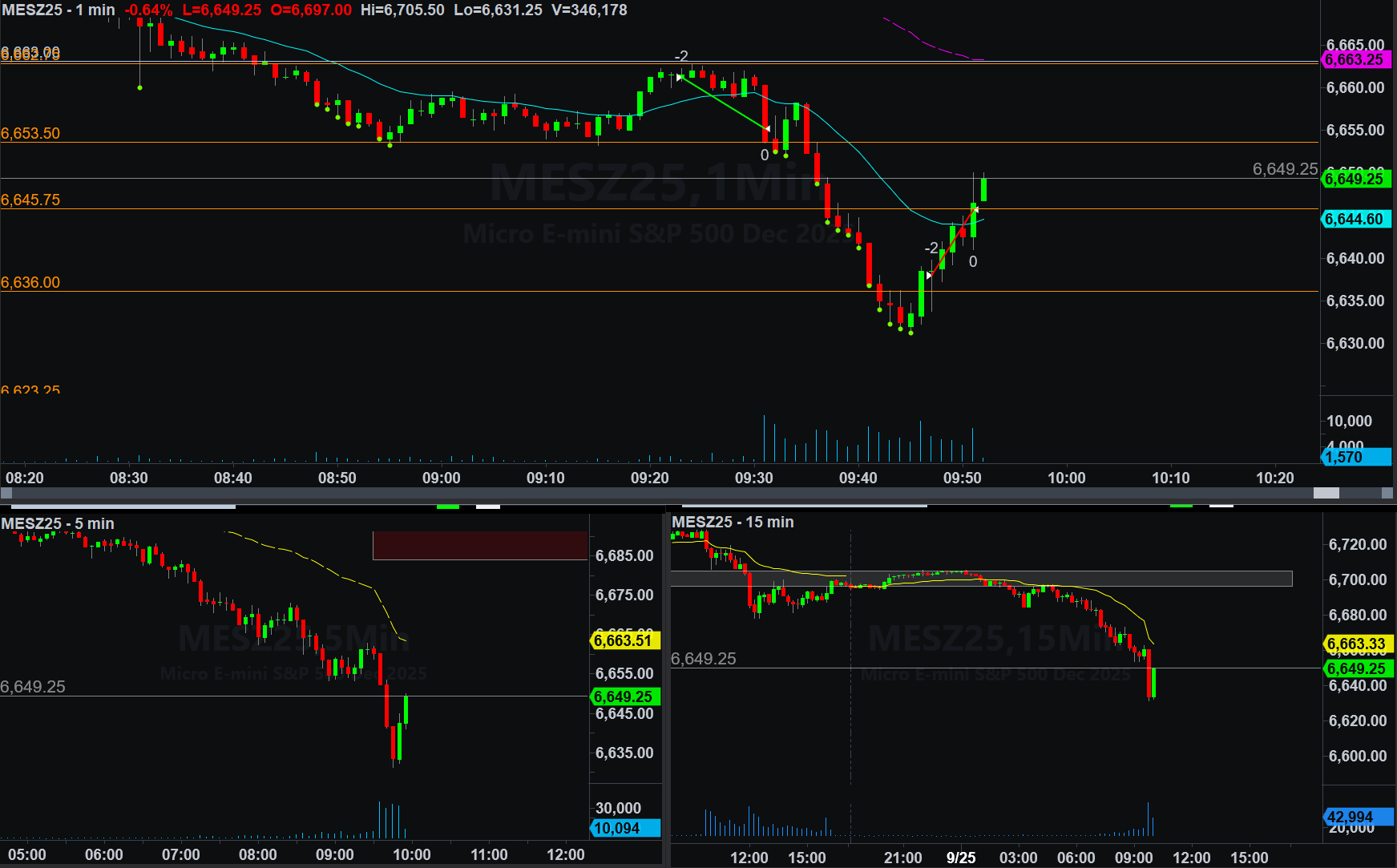
Task: Click the yellow 6,663.51 tag on 5 min chart
Action: tap(624, 640)
